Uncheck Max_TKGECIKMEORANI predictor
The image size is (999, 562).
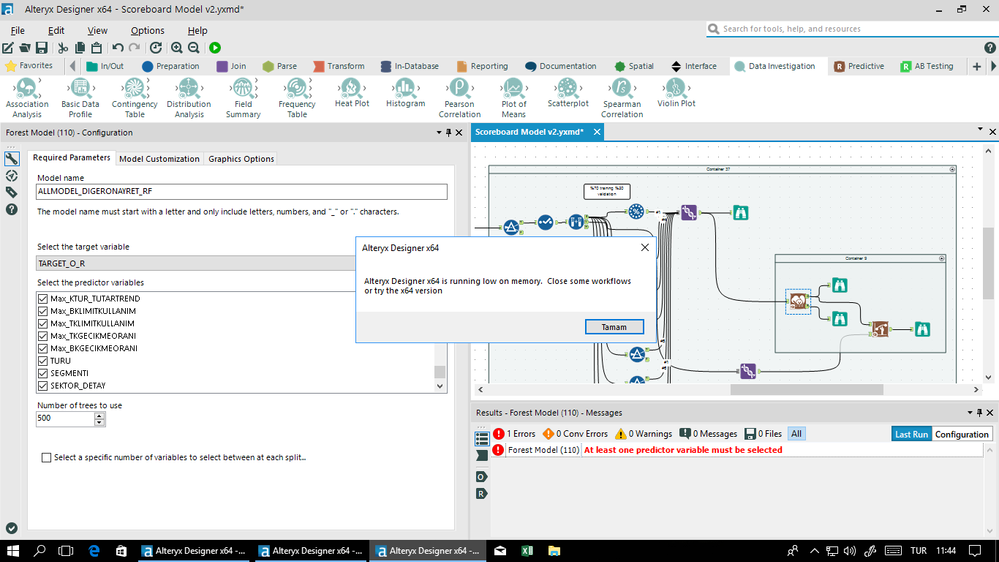(43, 336)
